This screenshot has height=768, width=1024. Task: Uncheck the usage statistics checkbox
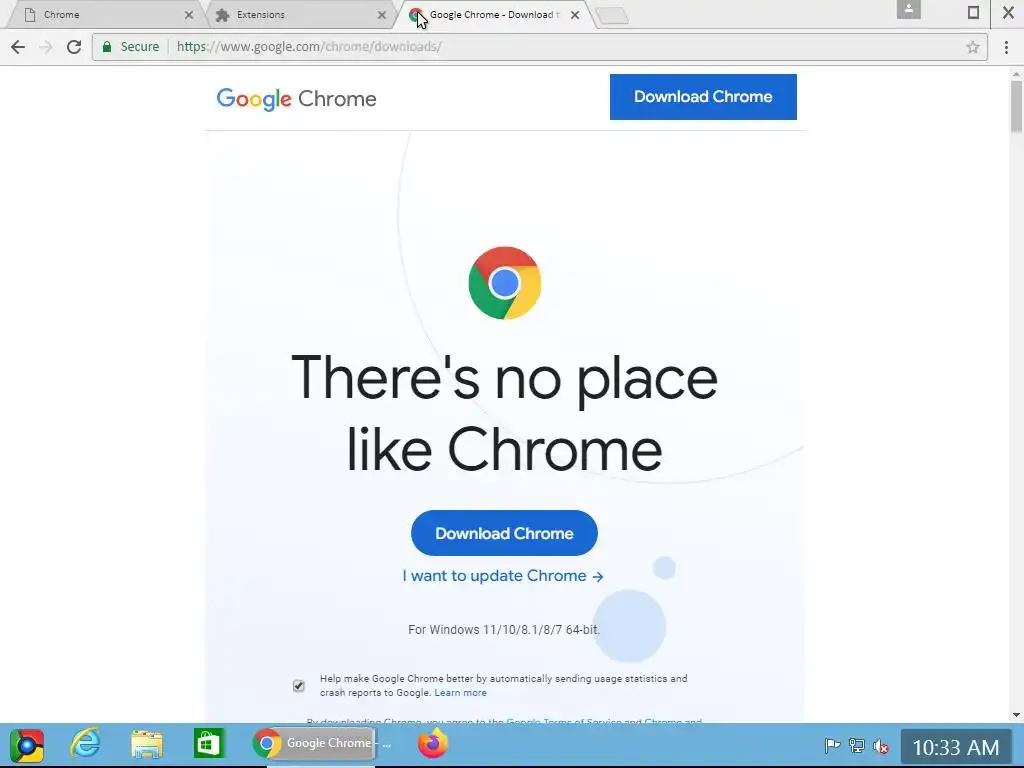click(298, 686)
